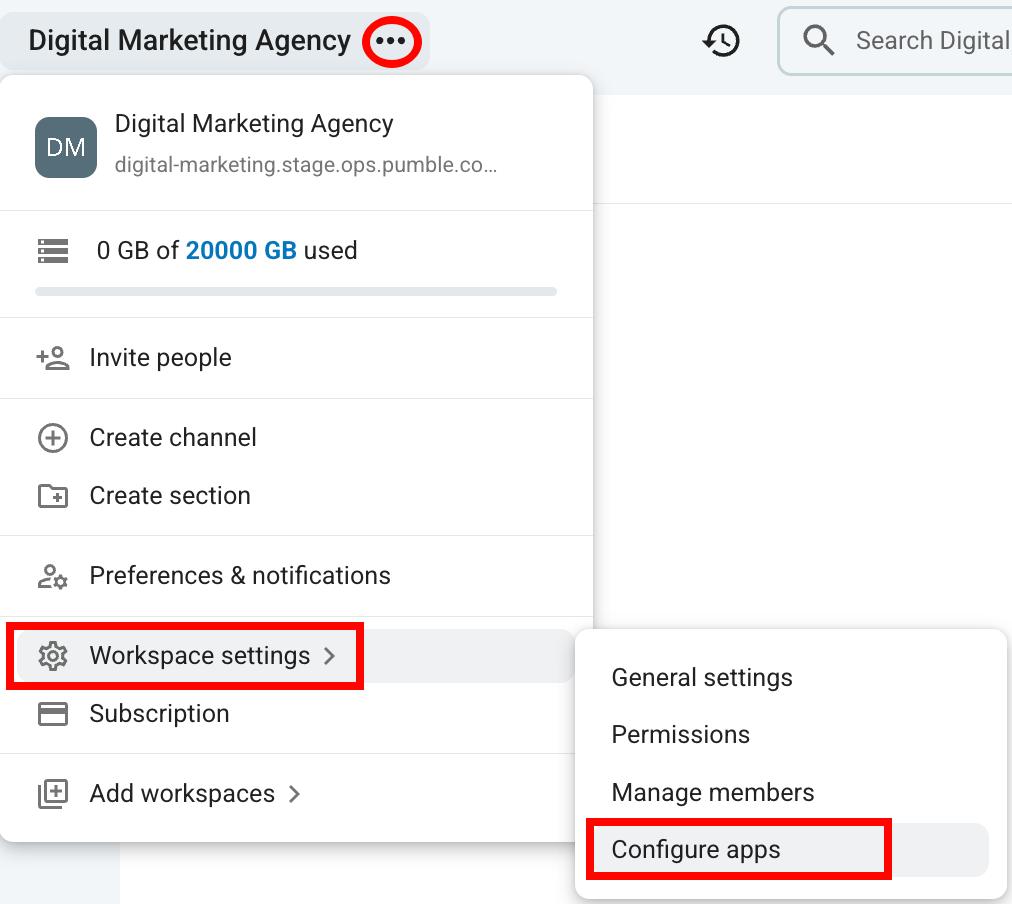1012x904 pixels.
Task: Open the 20000 GB storage link
Action: coord(241,250)
